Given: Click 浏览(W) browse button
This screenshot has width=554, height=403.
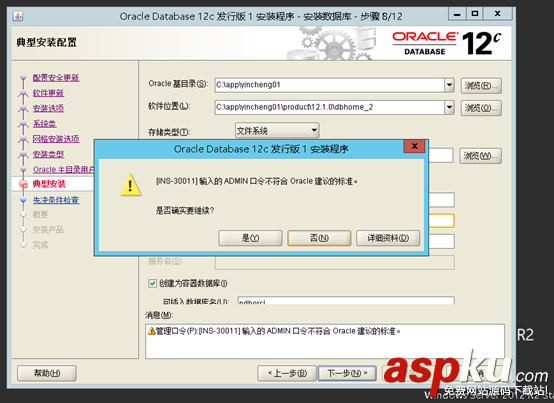Looking at the screenshot, I should point(480,156).
